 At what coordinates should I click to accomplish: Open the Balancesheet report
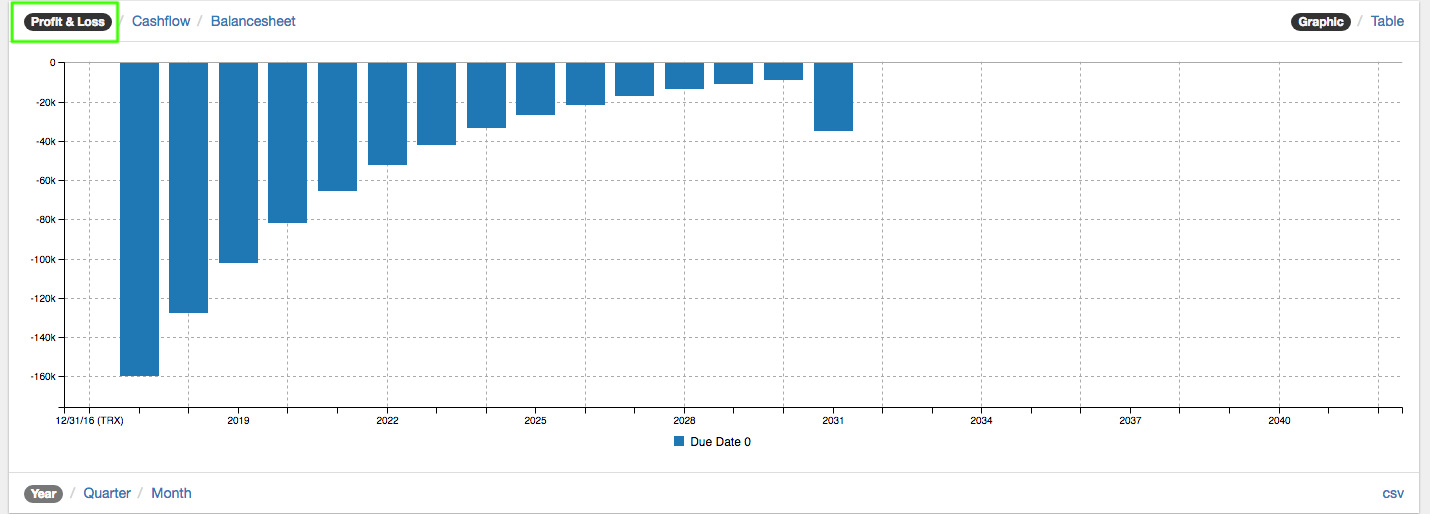[x=253, y=21]
